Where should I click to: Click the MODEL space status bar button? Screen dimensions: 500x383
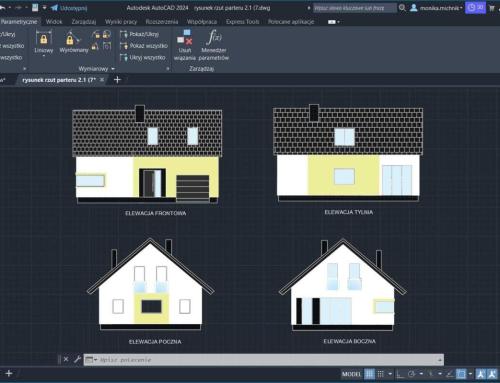[351, 374]
